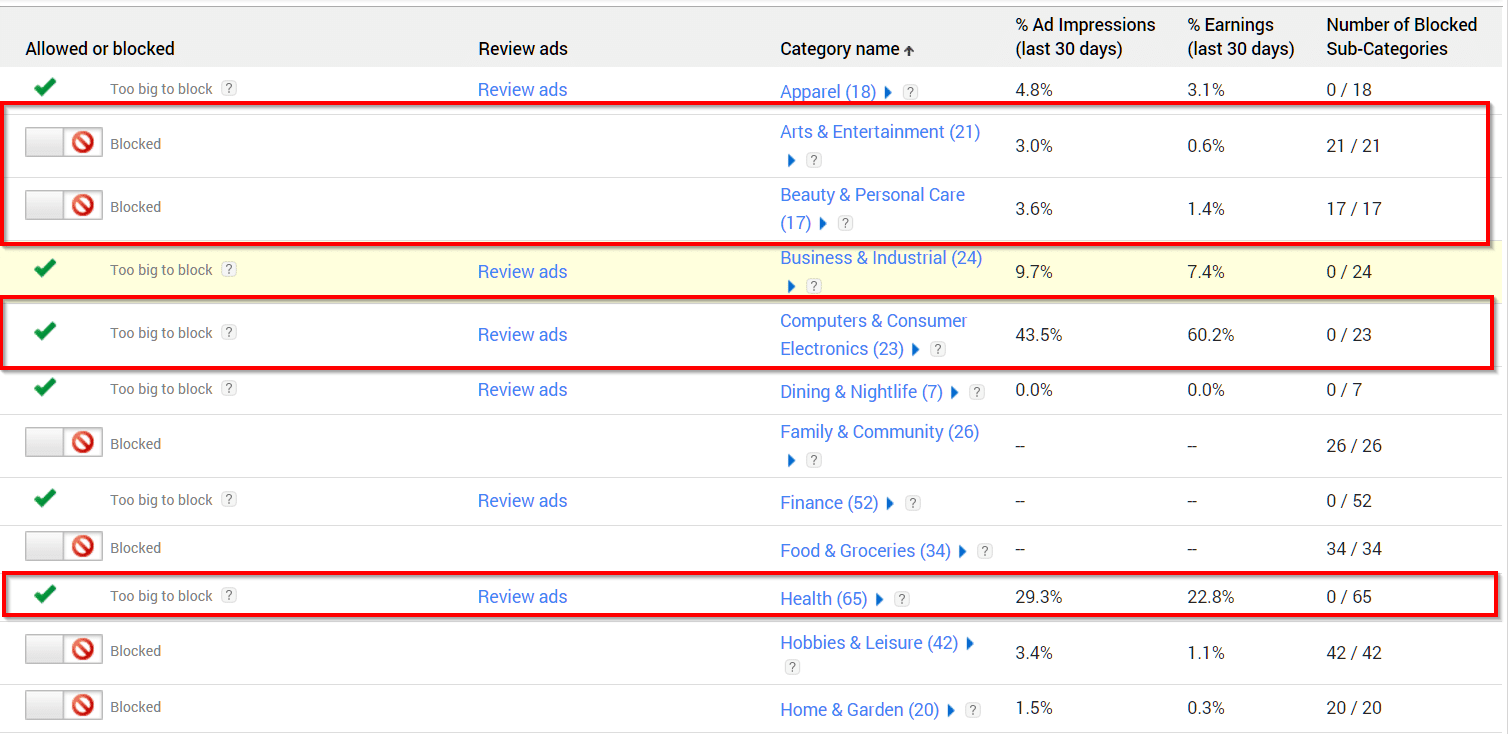This screenshot has width=1508, height=734.
Task: Toggle the Home & Garden block switch
Action: [64, 706]
